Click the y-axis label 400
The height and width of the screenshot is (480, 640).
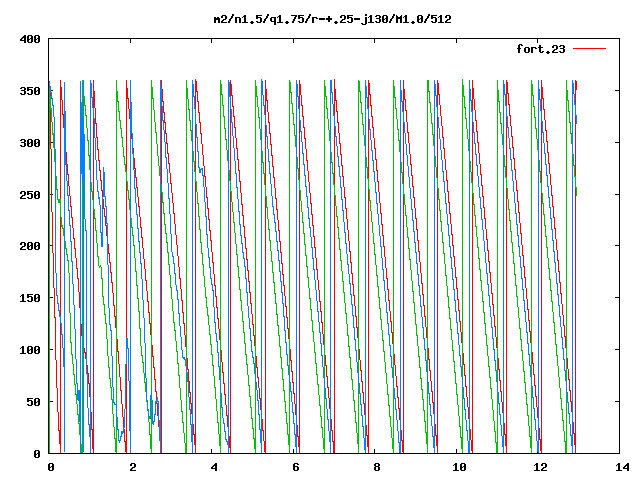30,39
